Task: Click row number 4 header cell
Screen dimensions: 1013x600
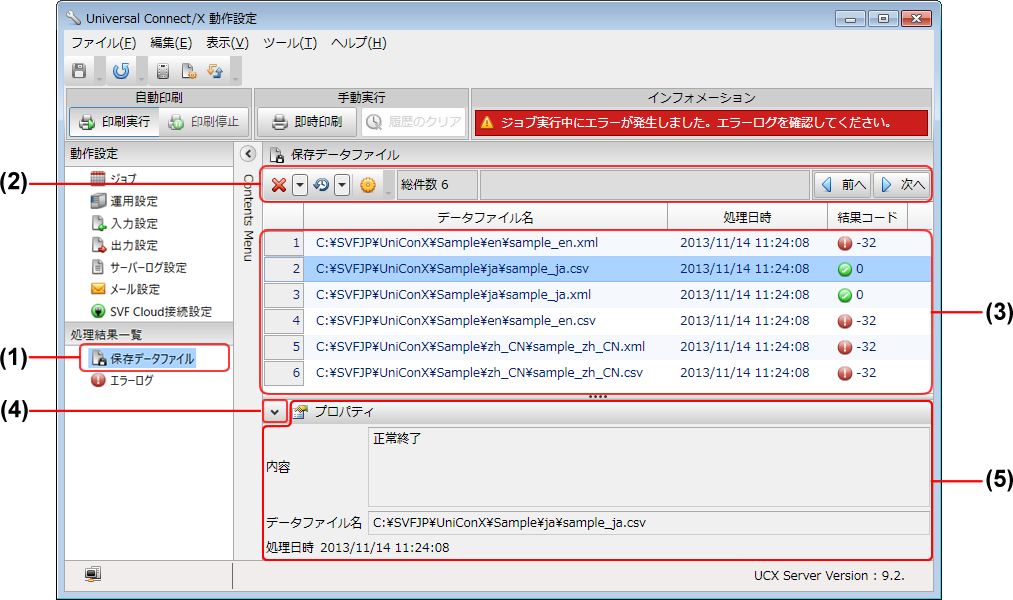Action: (x=284, y=321)
